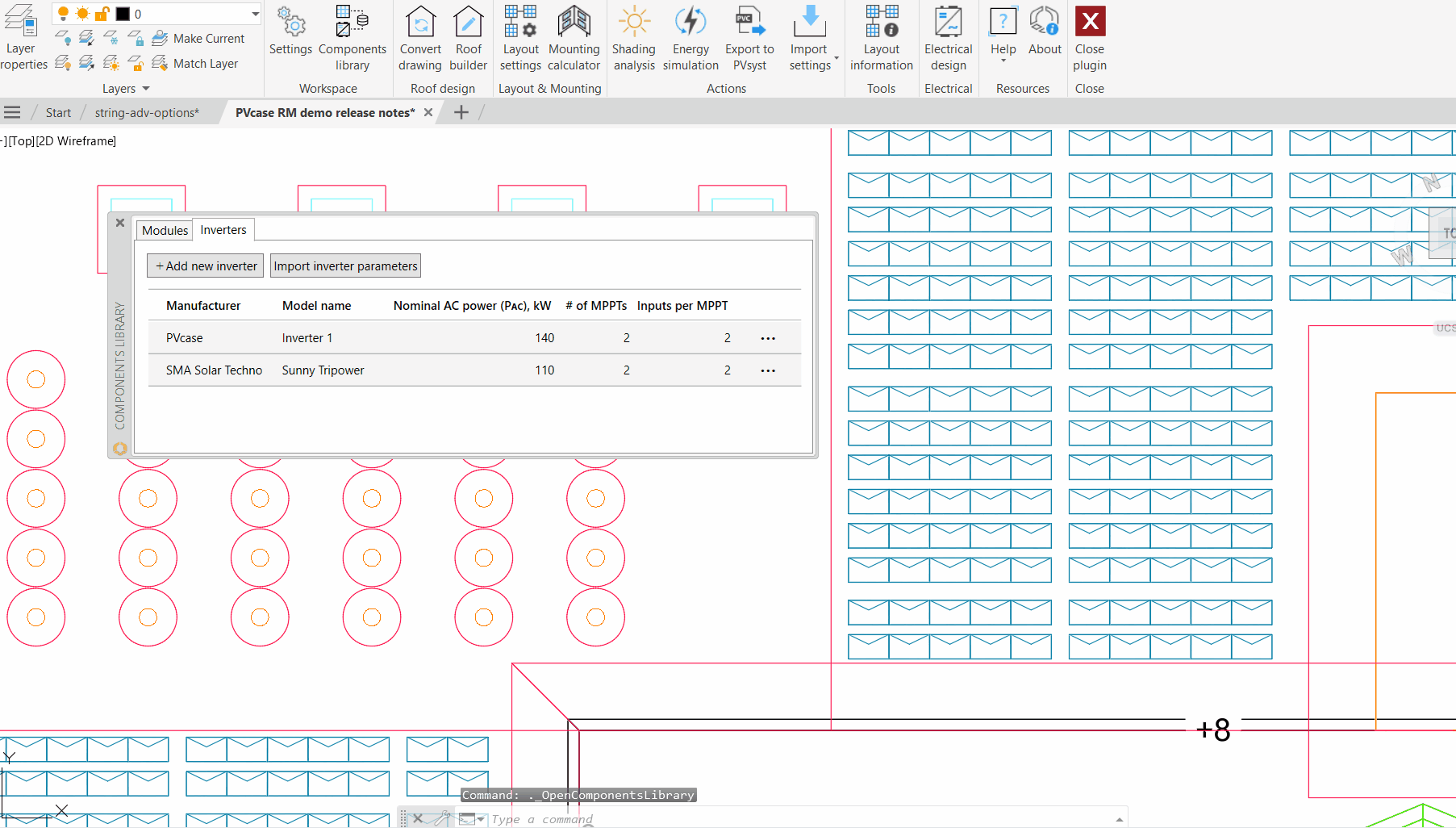Expand command line history arrow
The width and height of the screenshot is (1456, 828).
click(1120, 819)
